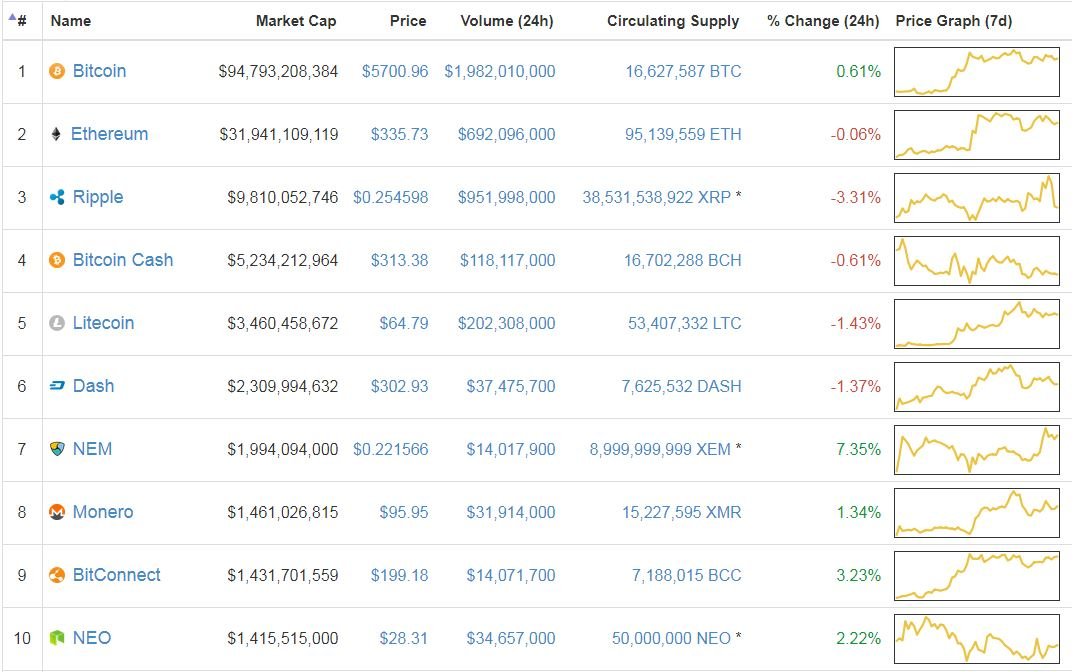Click the BitConnect logo icon

pos(57,575)
